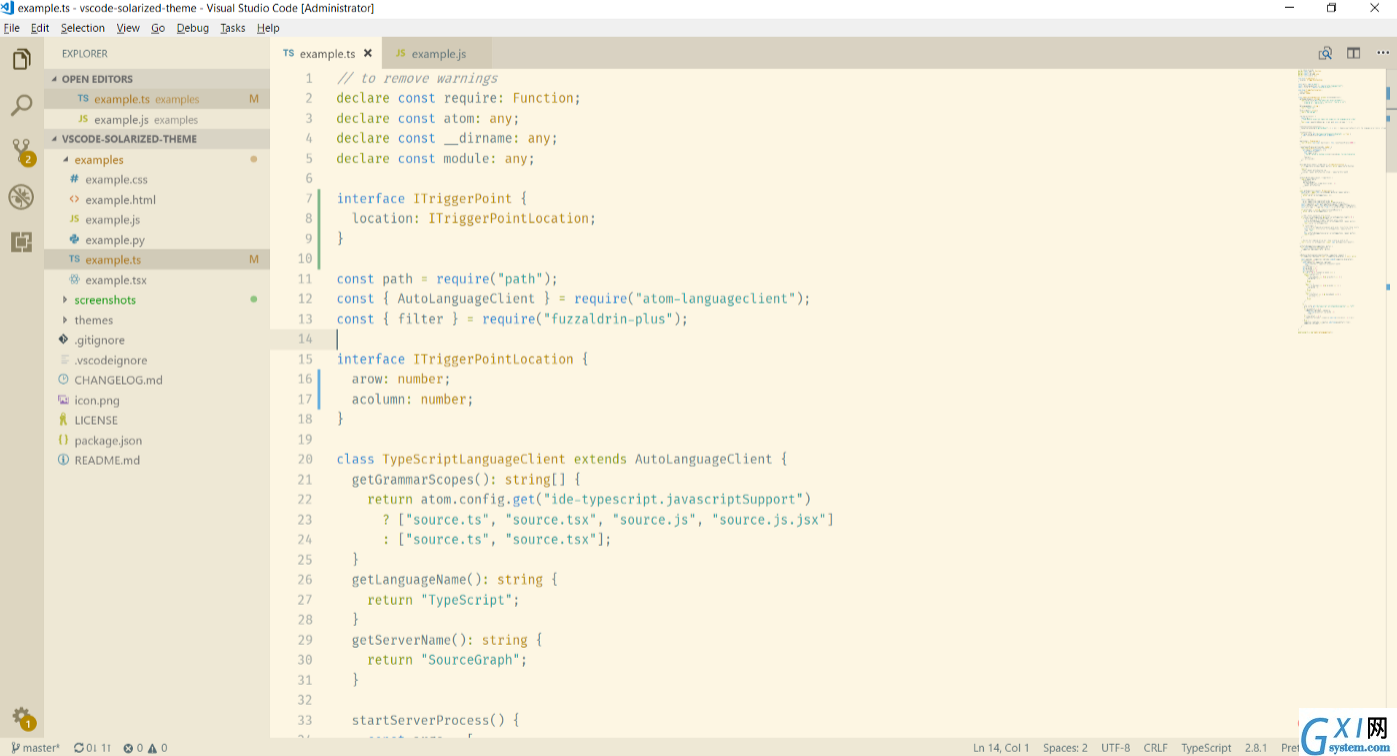This screenshot has height=756, width=1397.
Task: Open the LICENSE file
Action: pyautogui.click(x=96, y=420)
